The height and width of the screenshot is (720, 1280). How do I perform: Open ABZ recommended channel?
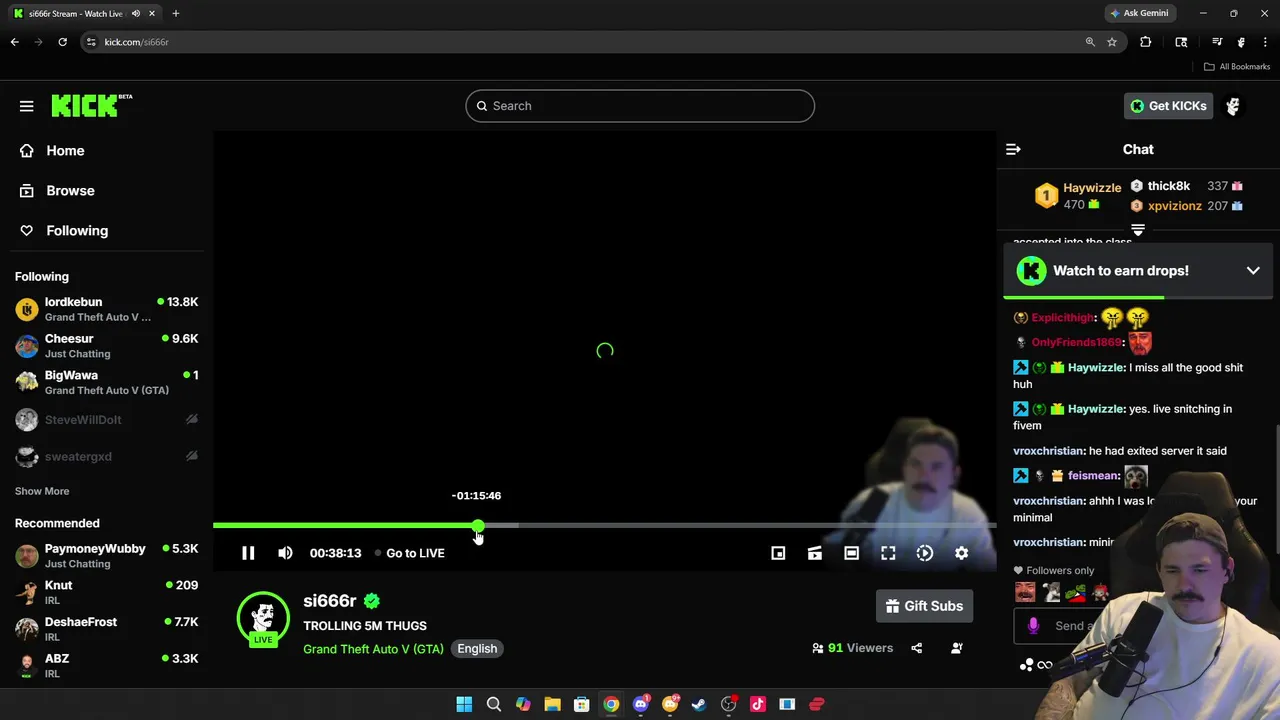tap(106, 666)
